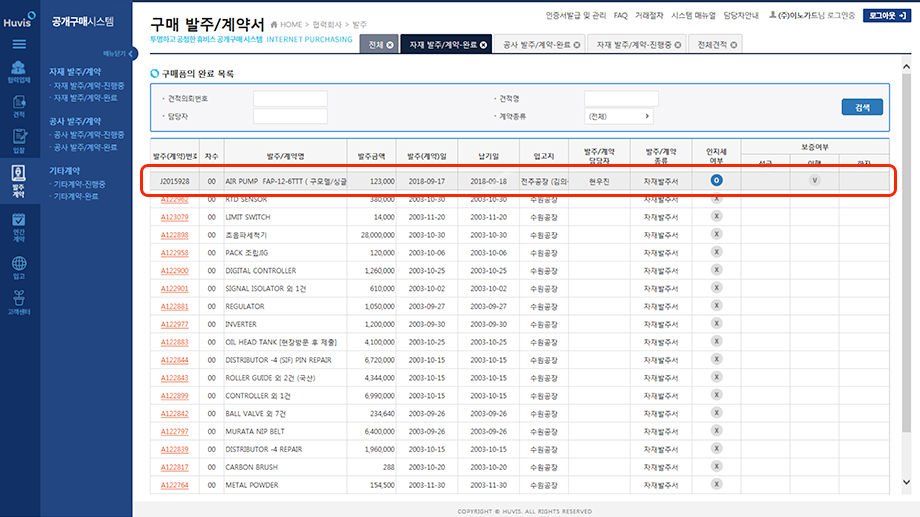Click the 담당자 input field
Screen dimensions: 920x517
[290, 116]
